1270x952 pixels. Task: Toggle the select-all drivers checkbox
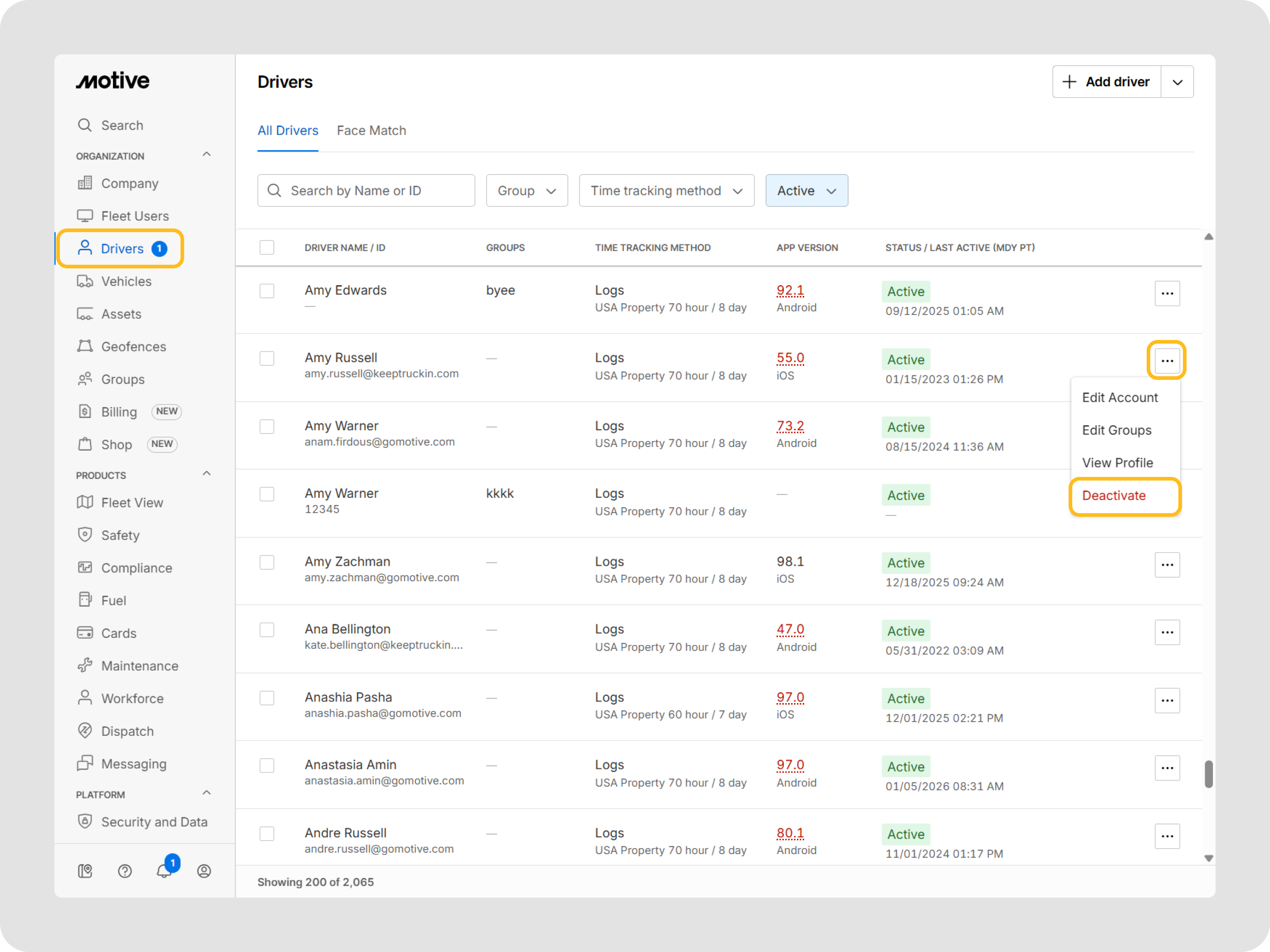click(267, 248)
